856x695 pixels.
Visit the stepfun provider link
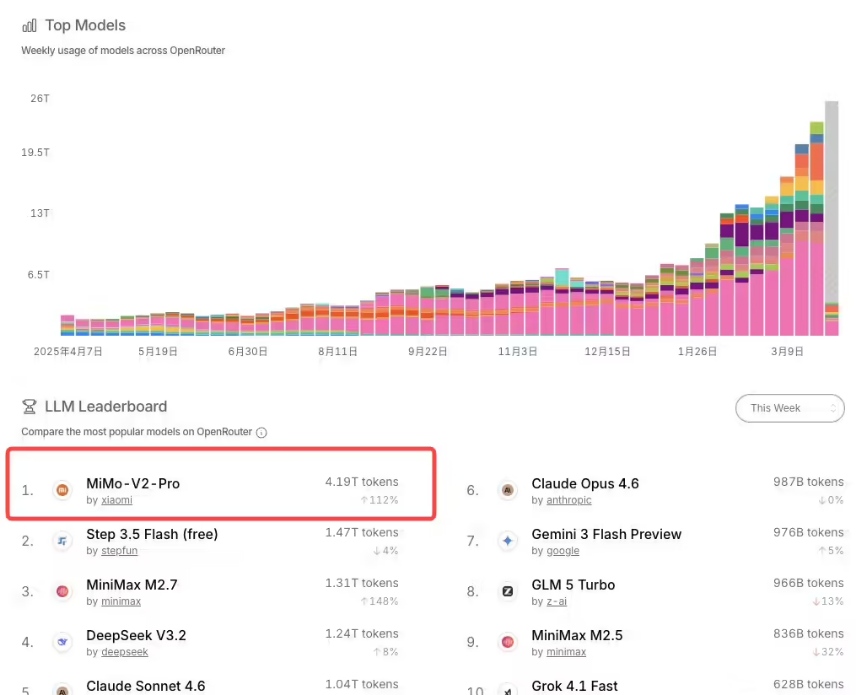click(x=120, y=551)
